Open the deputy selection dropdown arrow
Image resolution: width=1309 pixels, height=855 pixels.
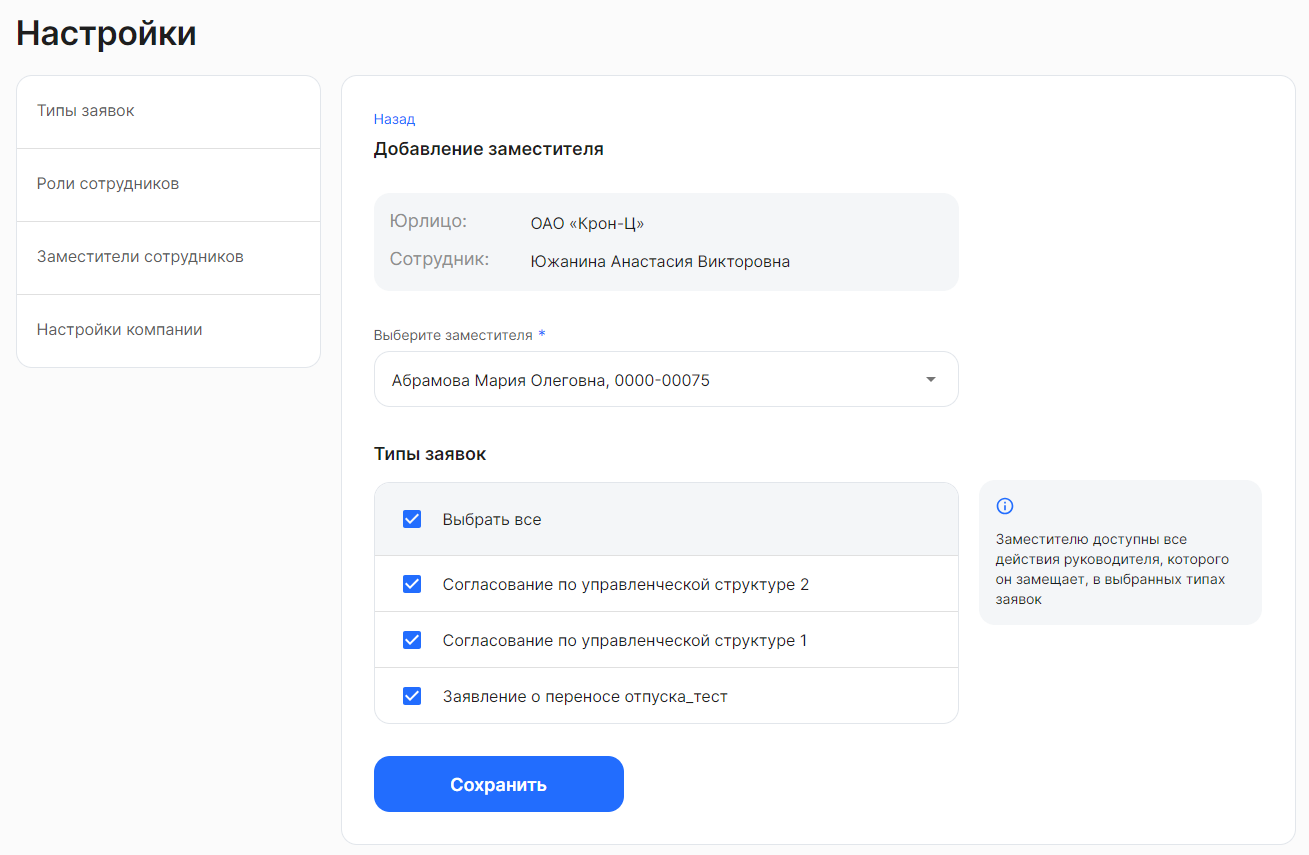point(931,380)
